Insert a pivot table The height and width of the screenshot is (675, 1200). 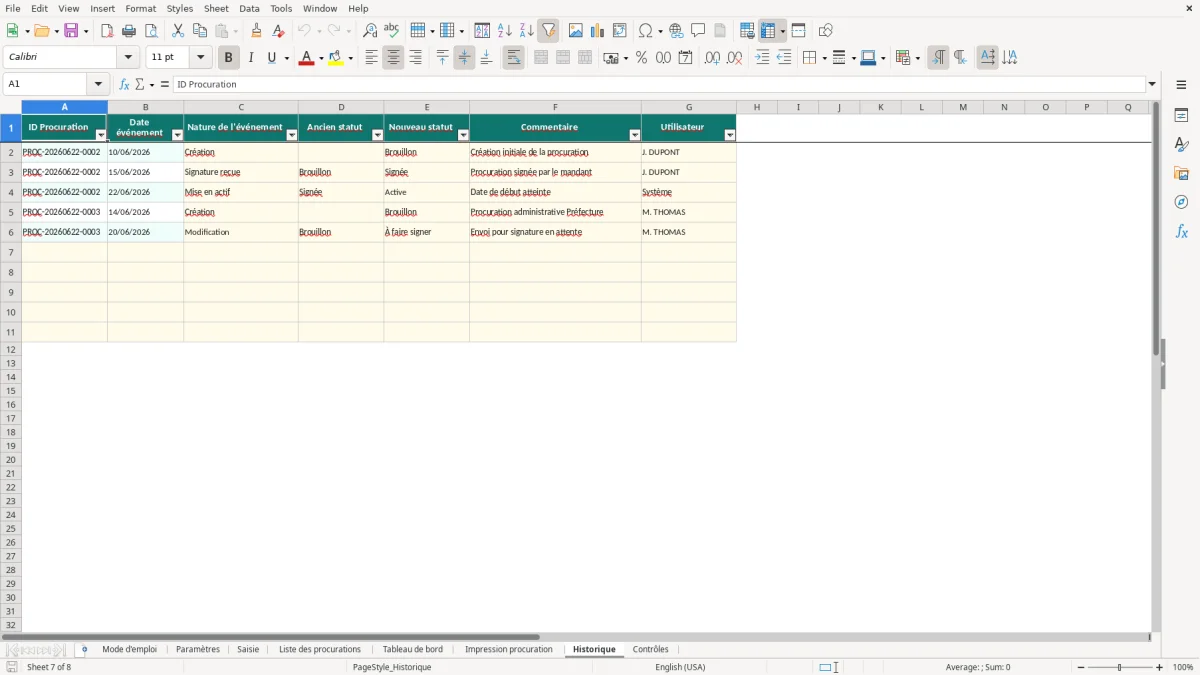coord(620,31)
